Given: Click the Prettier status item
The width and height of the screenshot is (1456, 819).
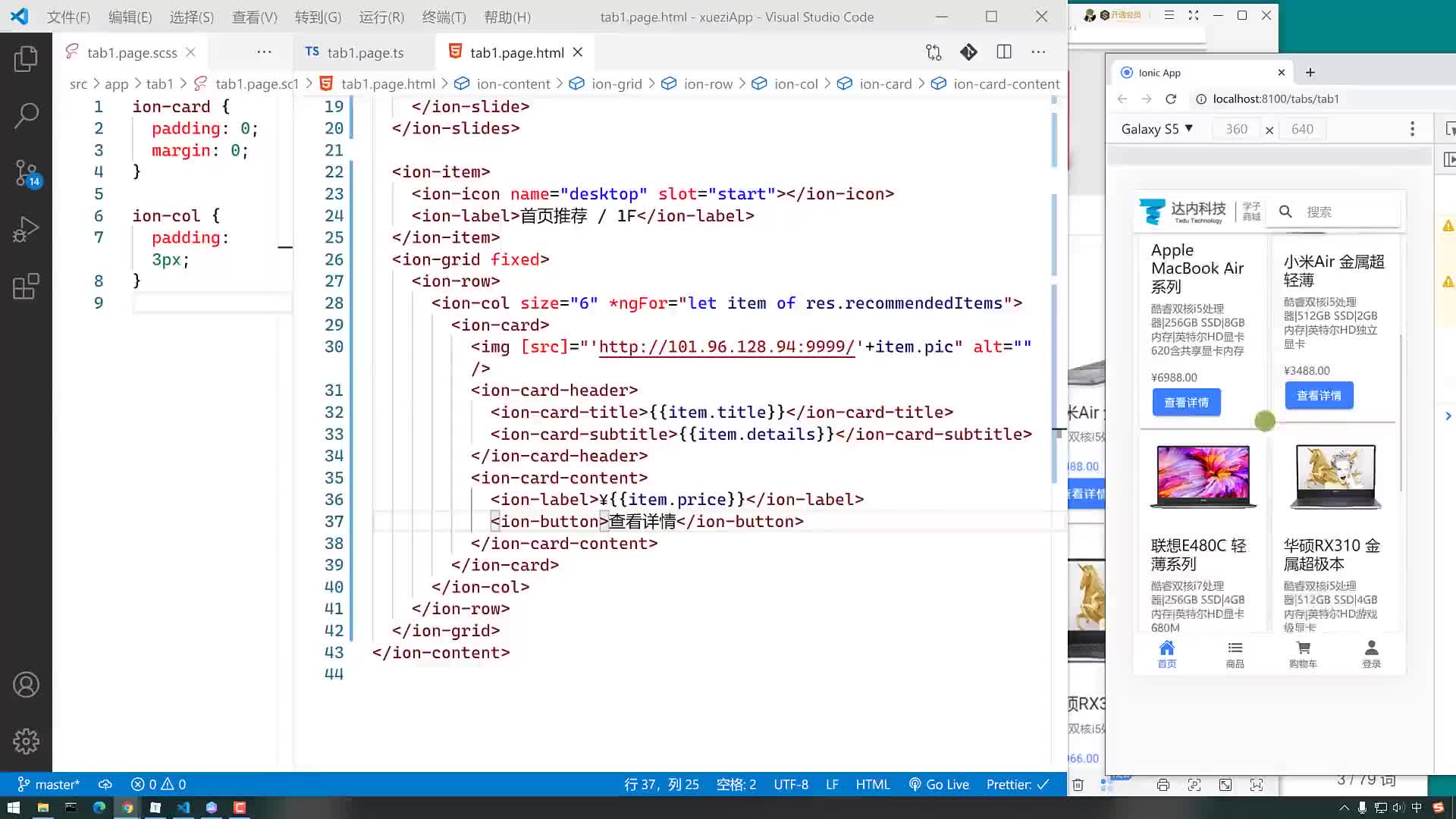Looking at the screenshot, I should [1018, 785].
